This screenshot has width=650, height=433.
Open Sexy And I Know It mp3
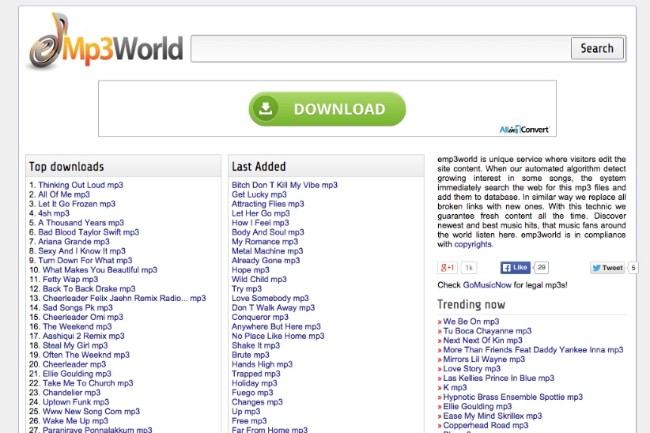point(82,251)
